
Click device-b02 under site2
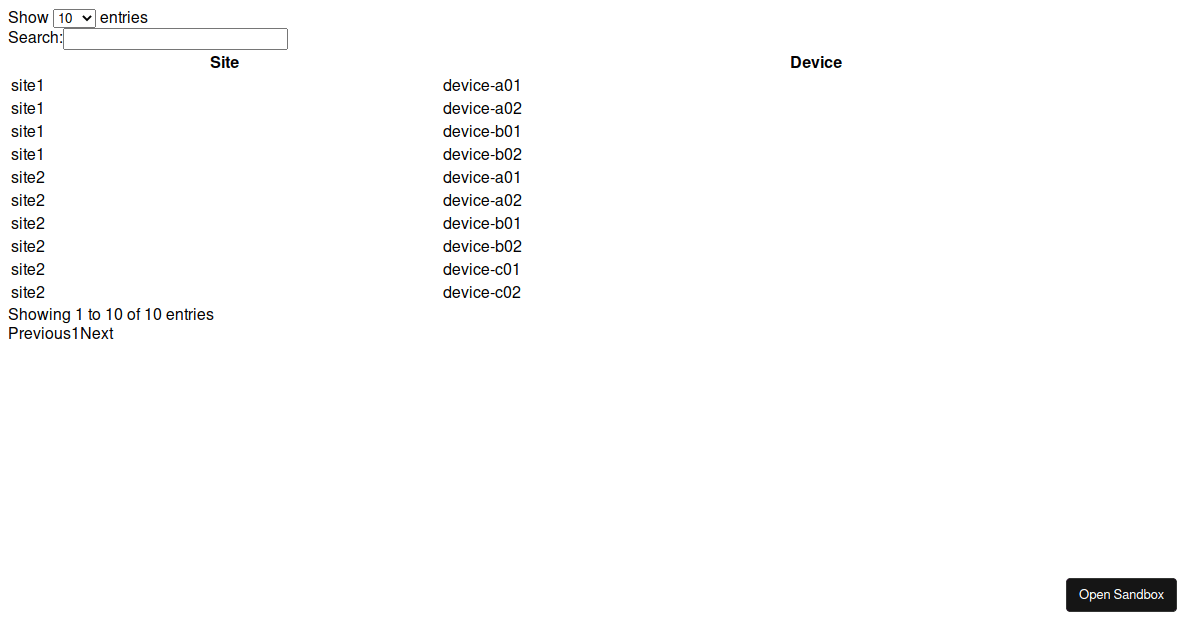coord(482,247)
